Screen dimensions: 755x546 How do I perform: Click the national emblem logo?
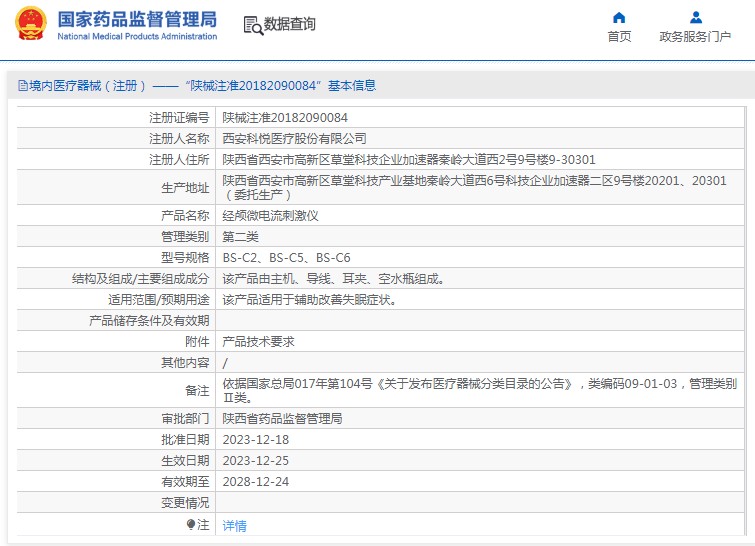point(31,24)
